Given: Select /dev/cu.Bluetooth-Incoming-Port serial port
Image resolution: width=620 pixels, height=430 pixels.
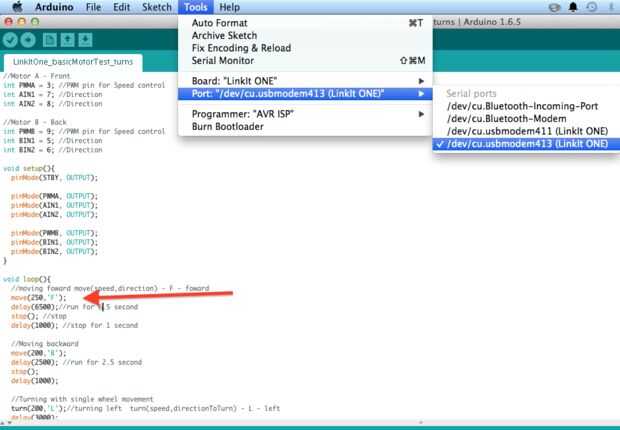Looking at the screenshot, I should (526, 106).
